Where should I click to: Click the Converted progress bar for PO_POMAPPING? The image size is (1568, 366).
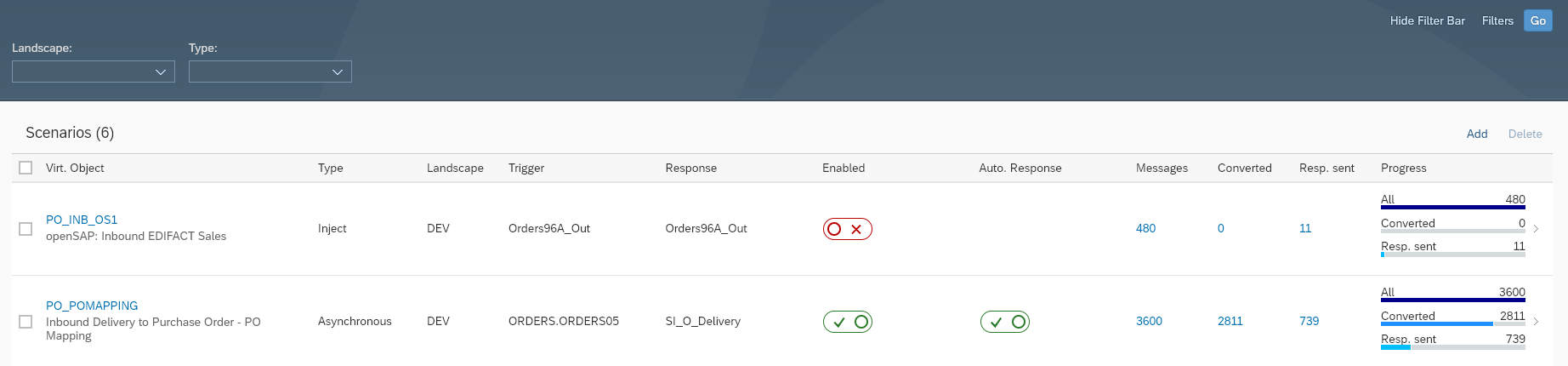[x=1452, y=323]
